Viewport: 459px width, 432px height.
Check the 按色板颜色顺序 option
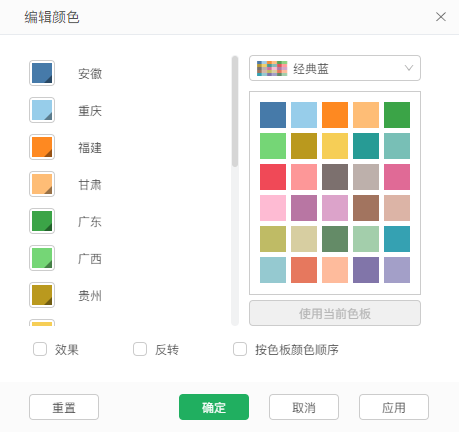[240, 349]
